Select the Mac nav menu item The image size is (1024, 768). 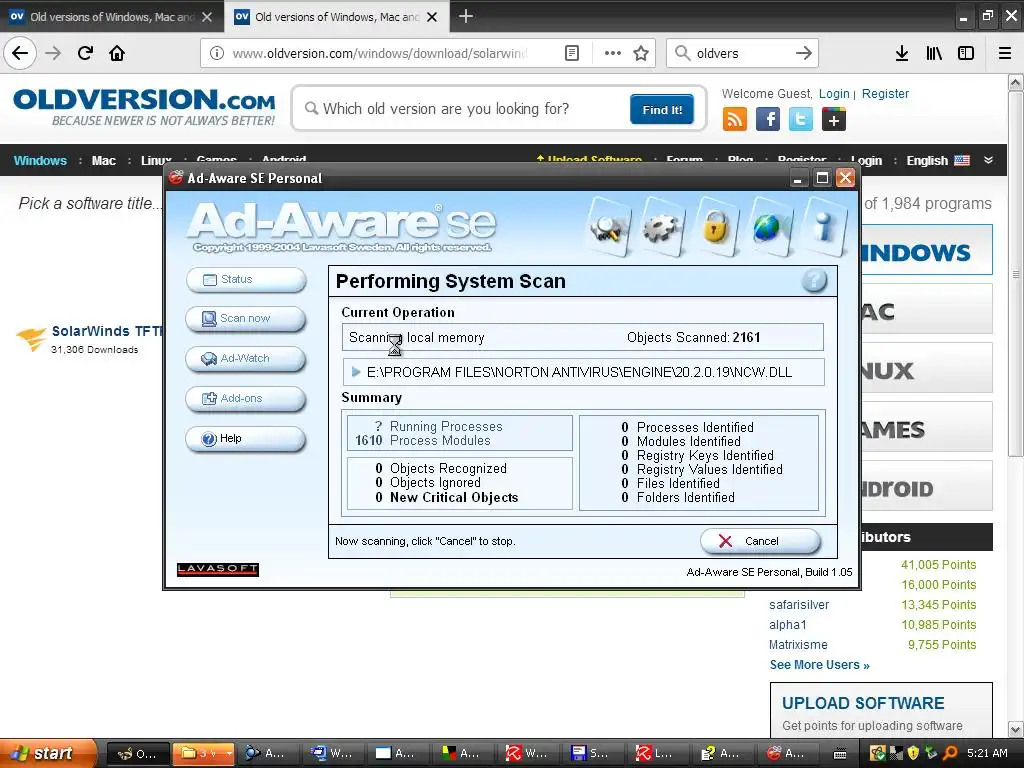(x=103, y=161)
